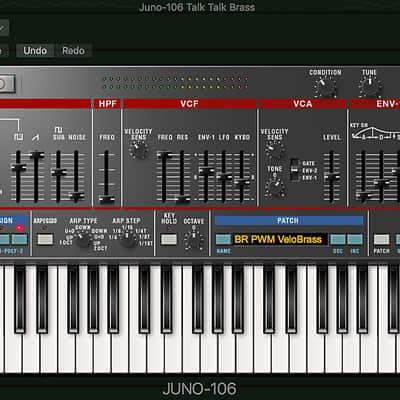Click the VCF RES slider
This screenshot has width=400, height=400.
[182, 176]
